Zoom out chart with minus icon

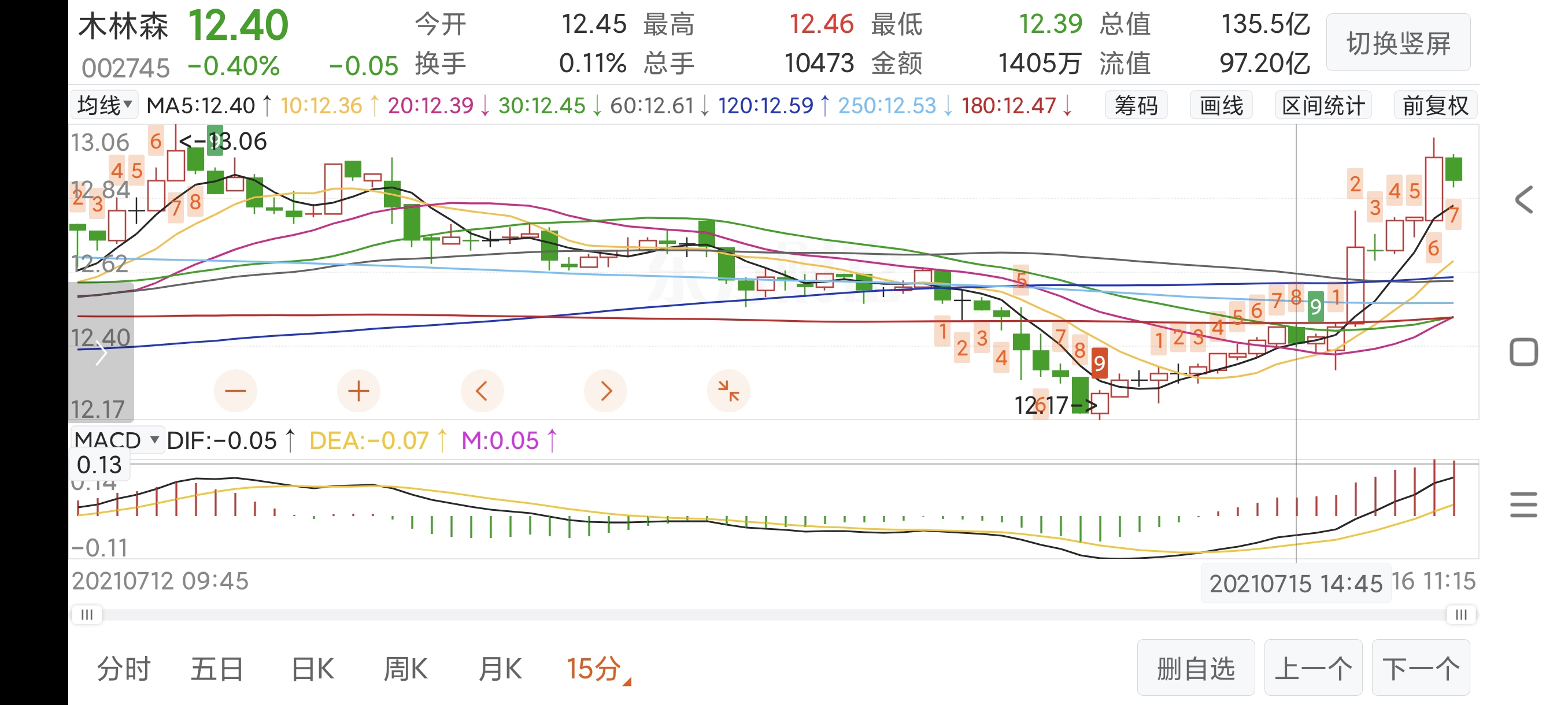pos(235,391)
